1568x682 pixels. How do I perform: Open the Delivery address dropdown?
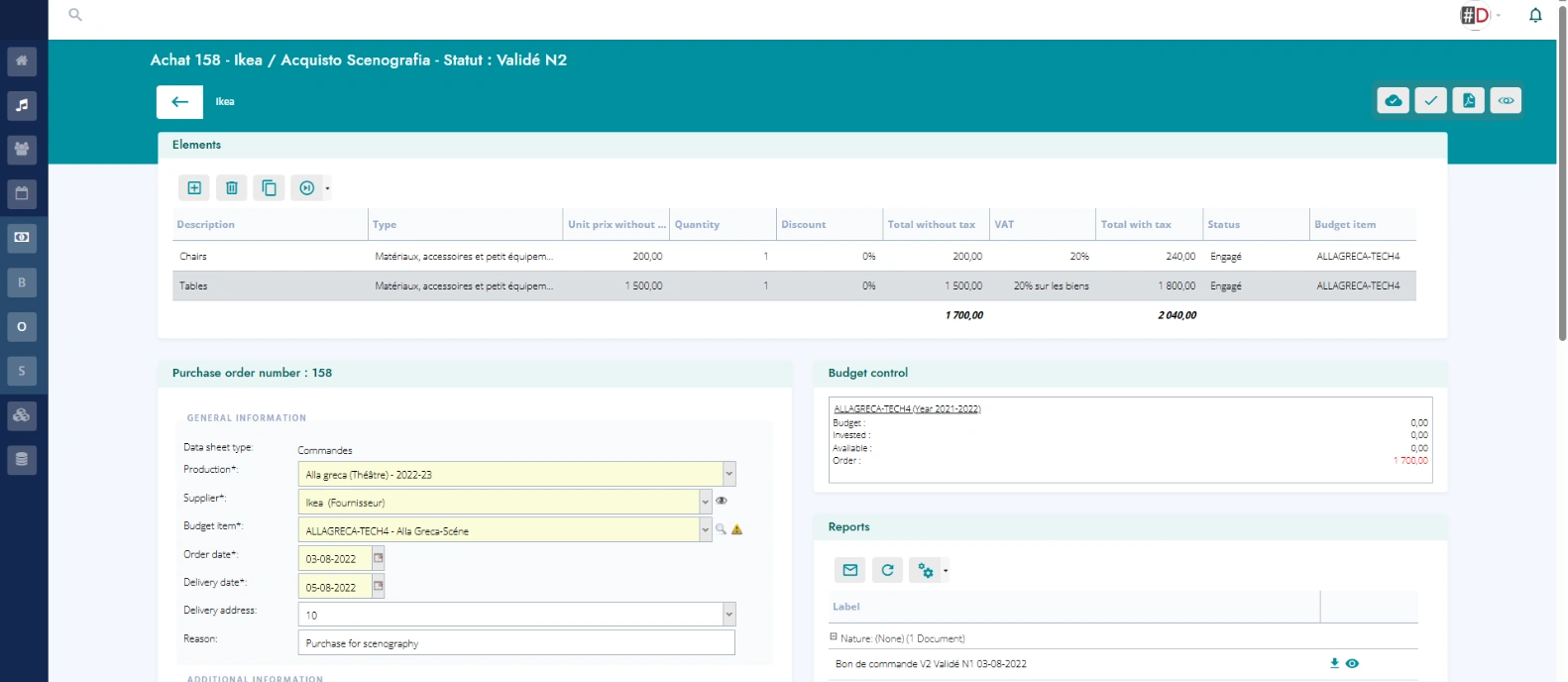(x=729, y=615)
